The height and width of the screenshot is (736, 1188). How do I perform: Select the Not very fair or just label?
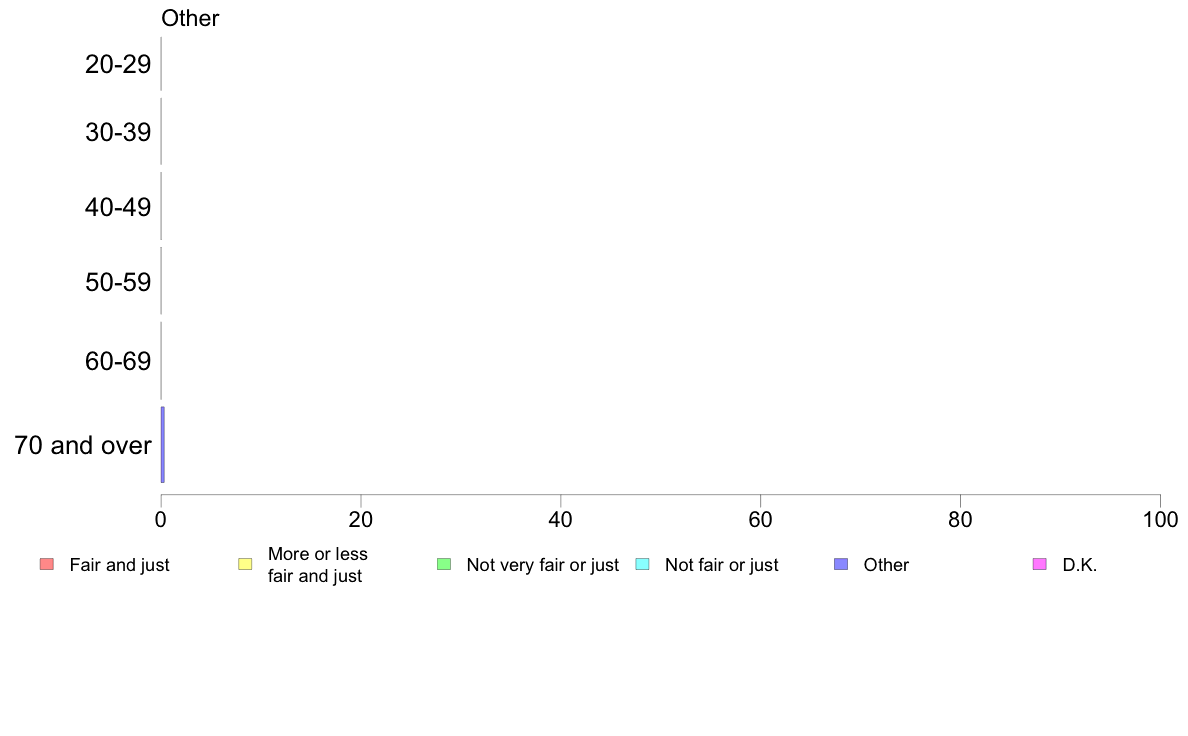[542, 565]
